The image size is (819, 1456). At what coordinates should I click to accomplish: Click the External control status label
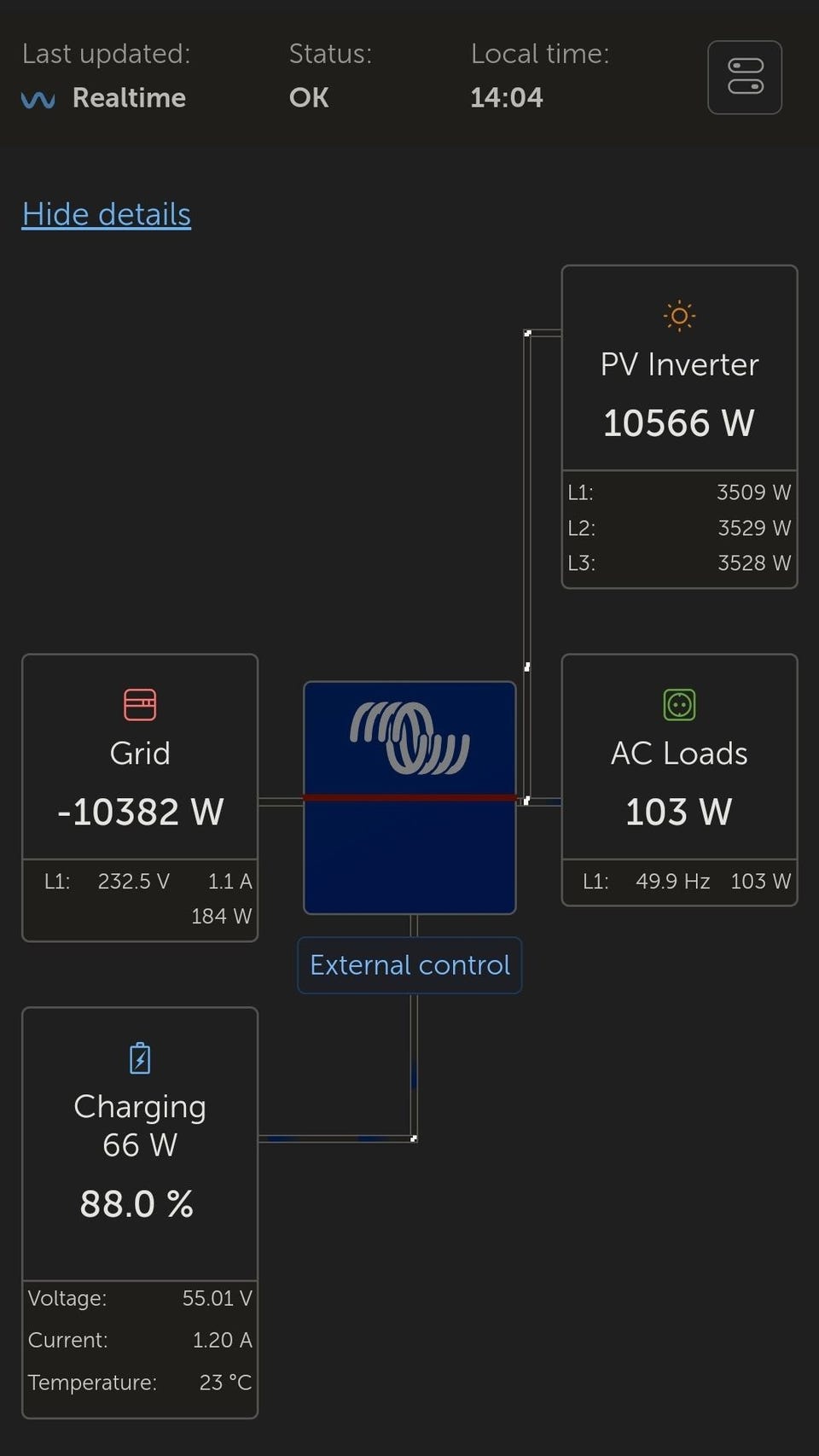click(409, 965)
